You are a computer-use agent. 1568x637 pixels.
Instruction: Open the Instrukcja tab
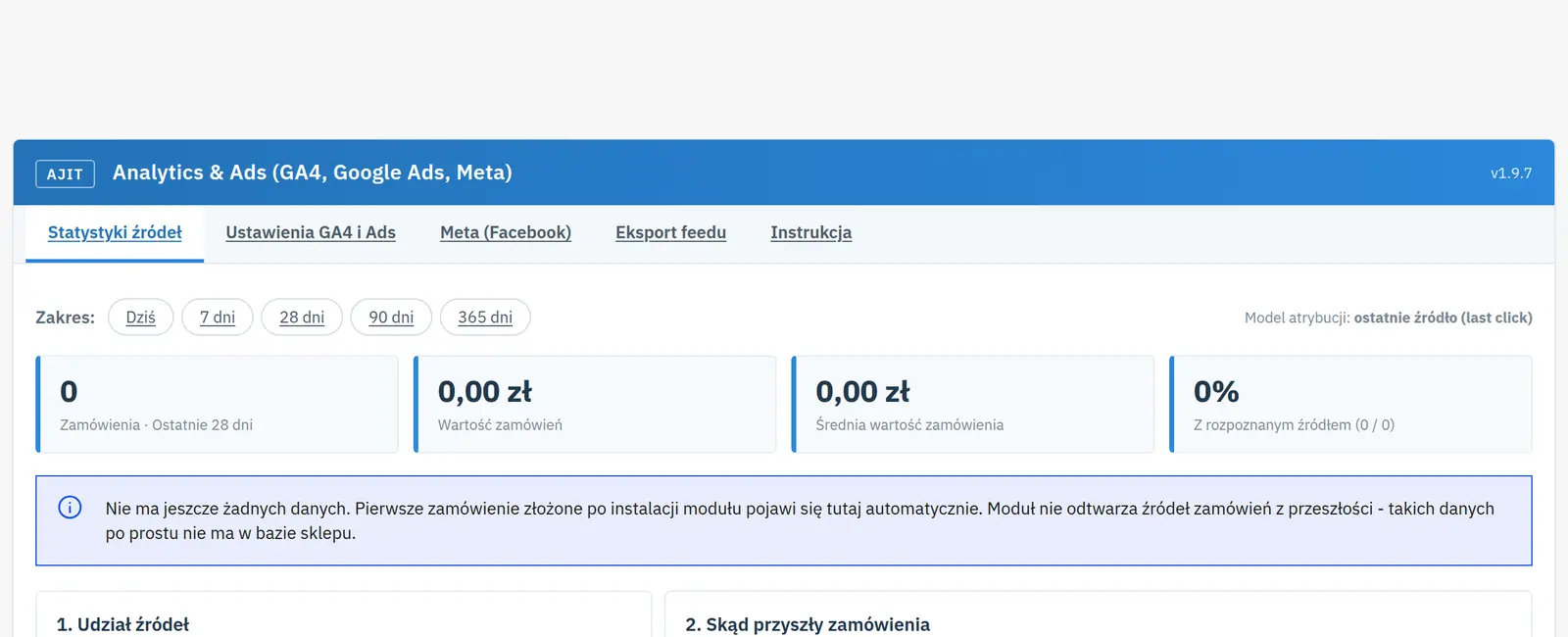tap(810, 233)
